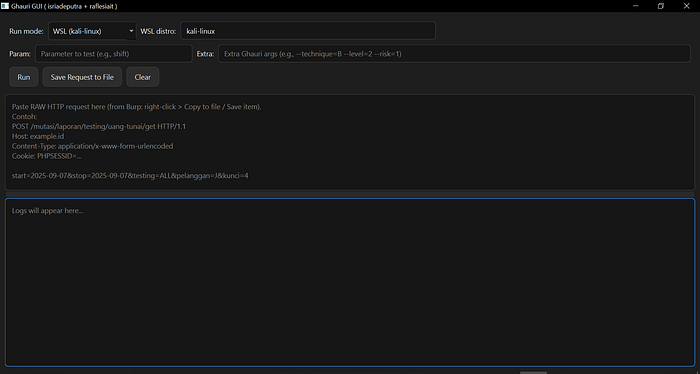Click the "Param:" label
This screenshot has height=374, width=700.
point(20,54)
